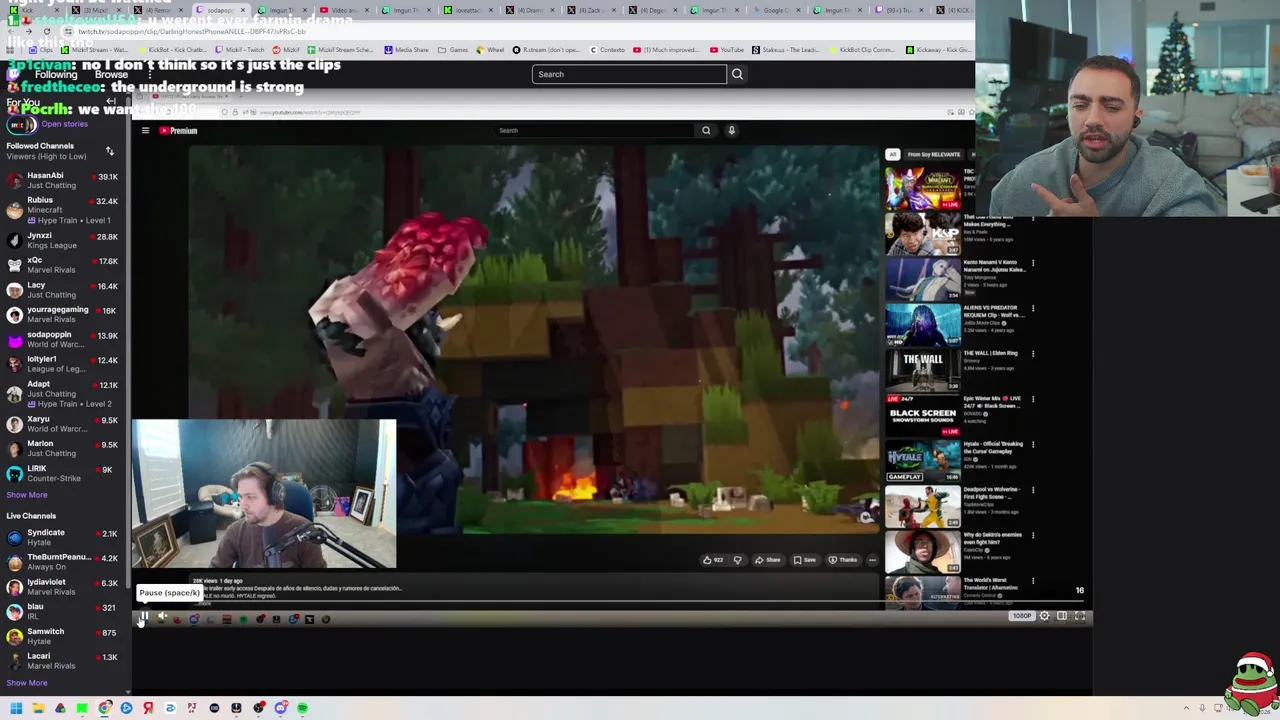The image size is (1280, 720).
Task: Switch to the Browse tab
Action: (111, 75)
